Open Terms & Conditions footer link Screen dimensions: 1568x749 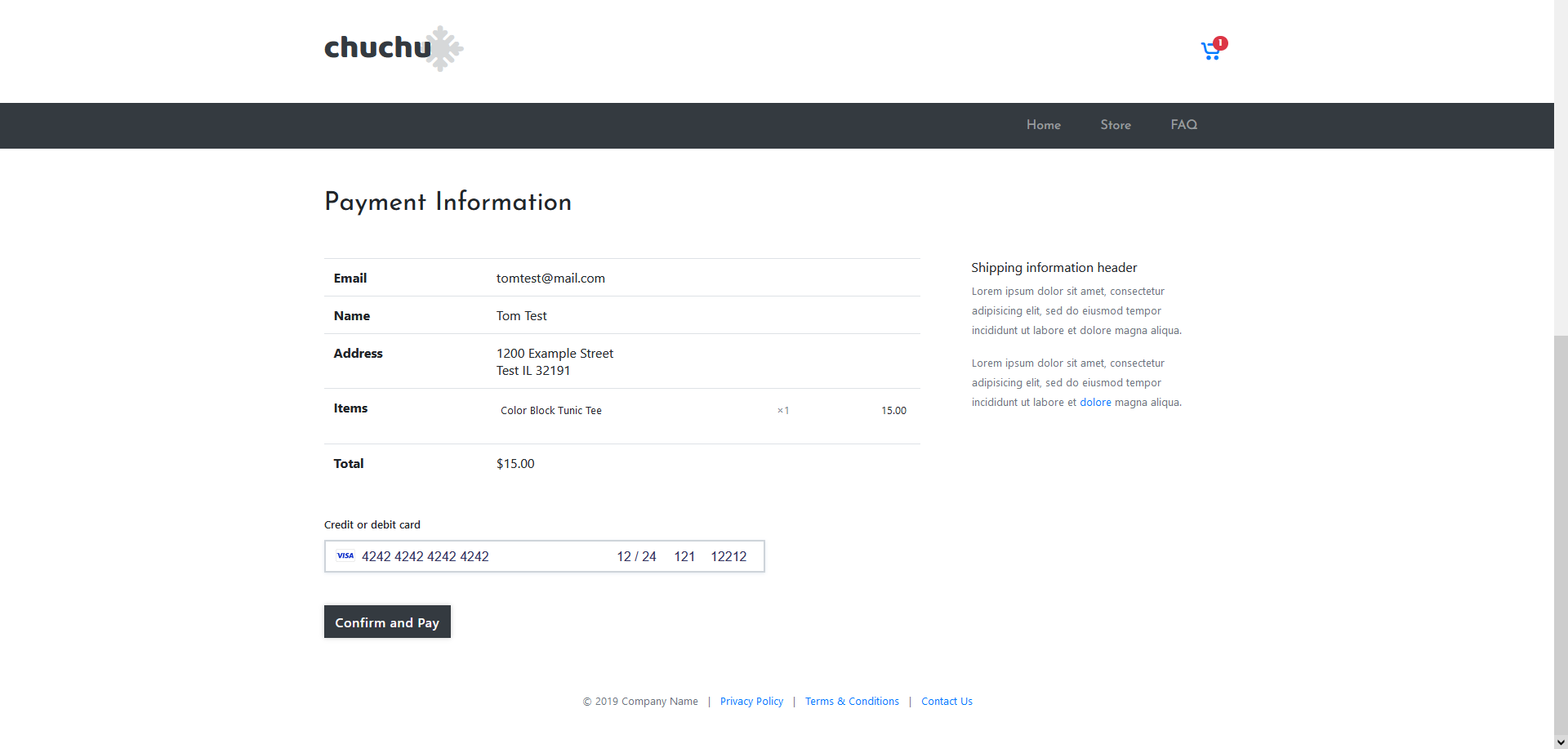click(x=852, y=702)
